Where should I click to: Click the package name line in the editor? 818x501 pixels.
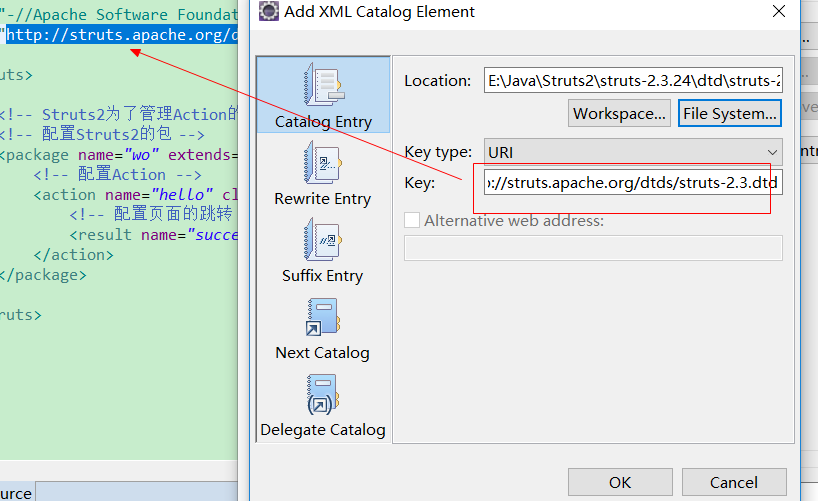[118, 155]
